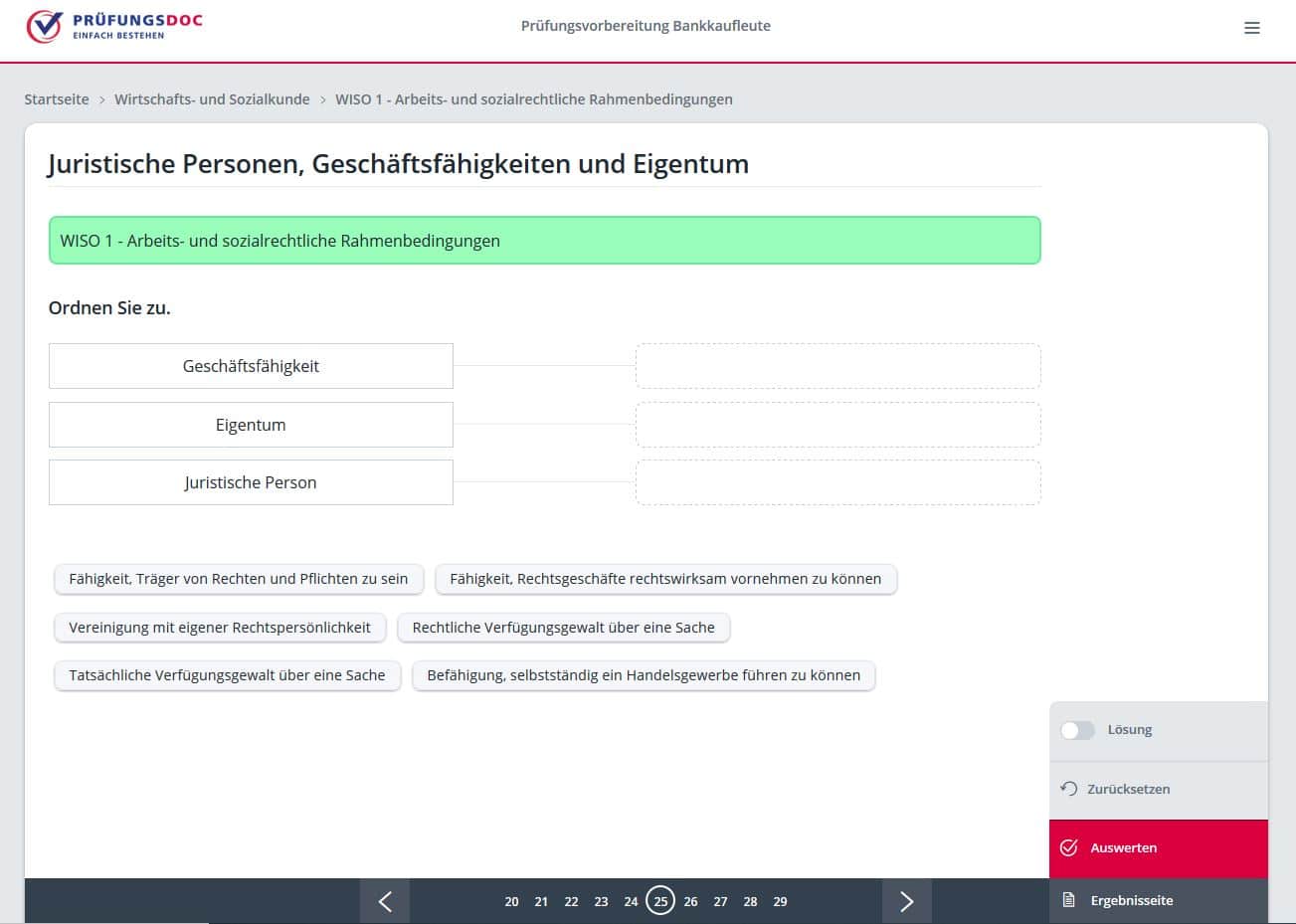1296x924 pixels.
Task: Pick 'Tatsächliche Verfügungsgewalt über eine Sache' chip
Action: (x=227, y=675)
